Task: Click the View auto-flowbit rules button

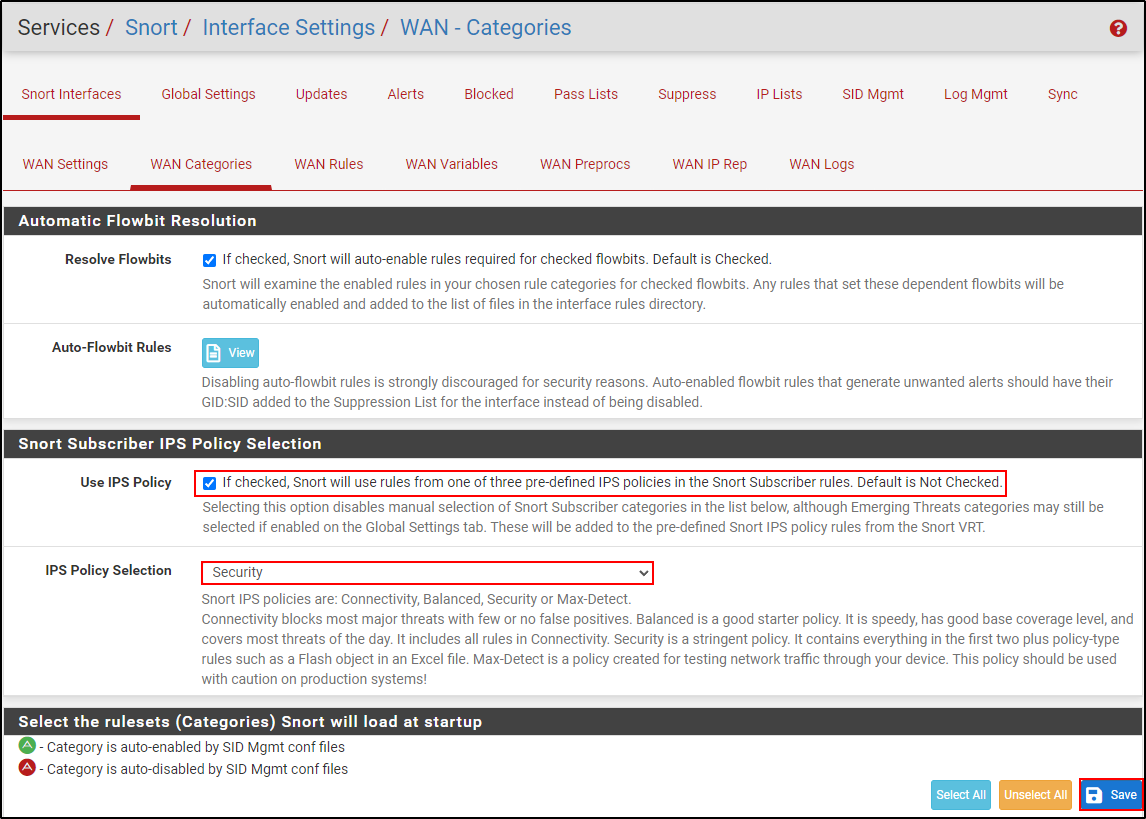Action: 230,353
